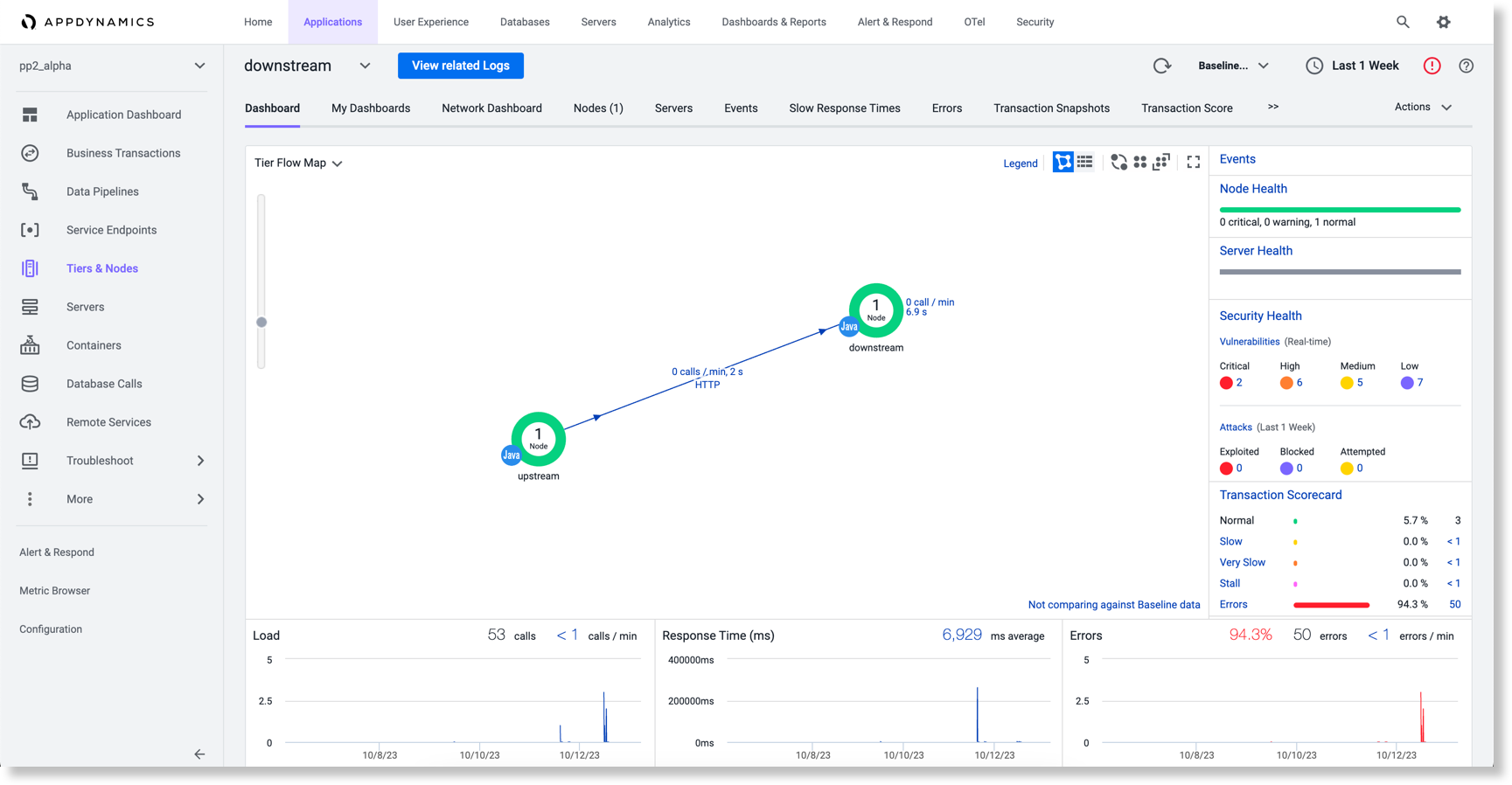The width and height of the screenshot is (1512, 785).
Task: Click the Java badge on the upstream node
Action: click(512, 455)
